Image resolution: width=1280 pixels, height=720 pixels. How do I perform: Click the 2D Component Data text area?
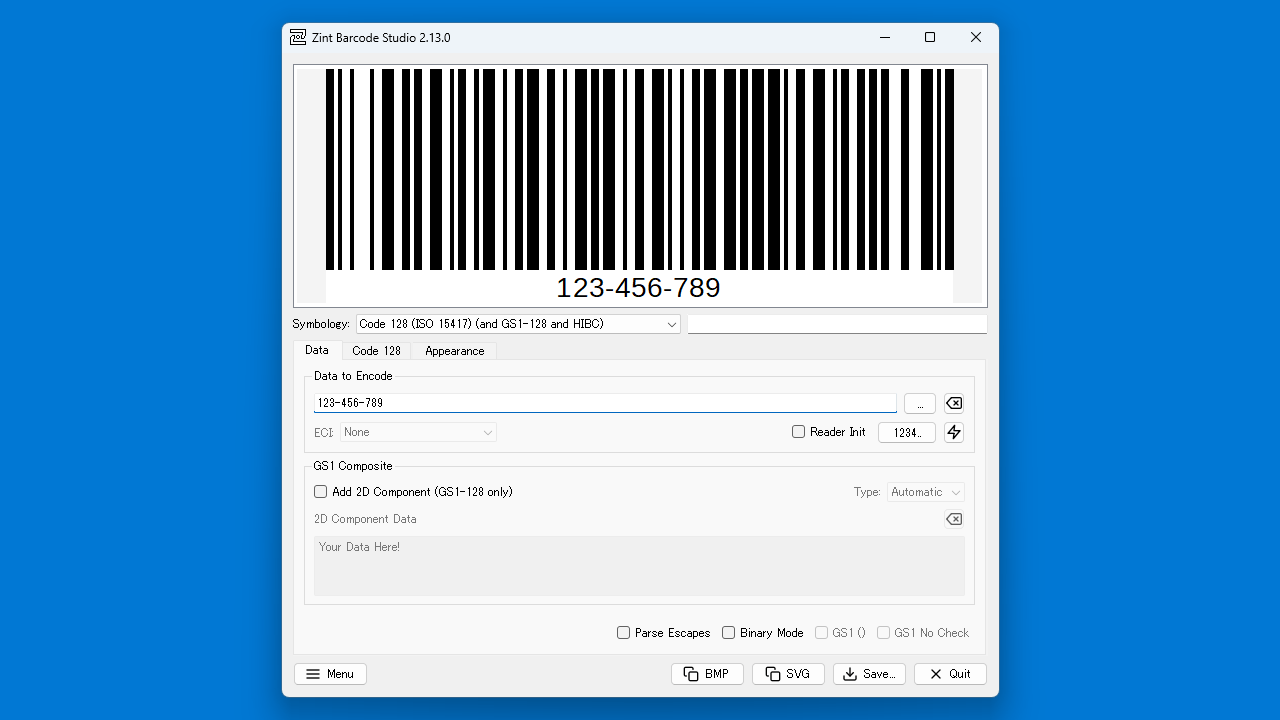tap(639, 566)
